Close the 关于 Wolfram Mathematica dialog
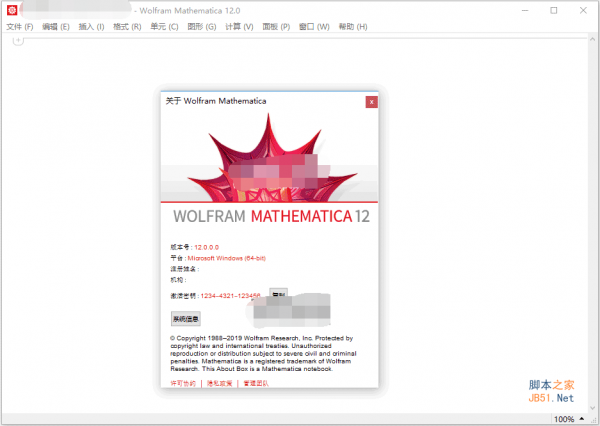 [371, 102]
